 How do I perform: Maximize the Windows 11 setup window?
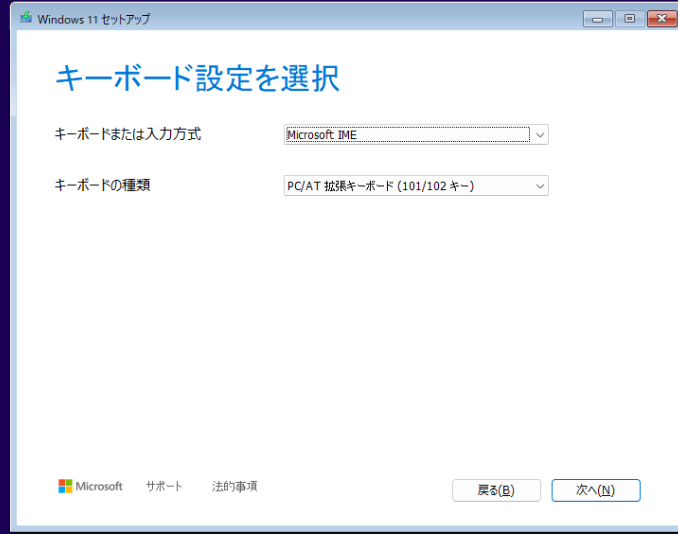coord(630,19)
